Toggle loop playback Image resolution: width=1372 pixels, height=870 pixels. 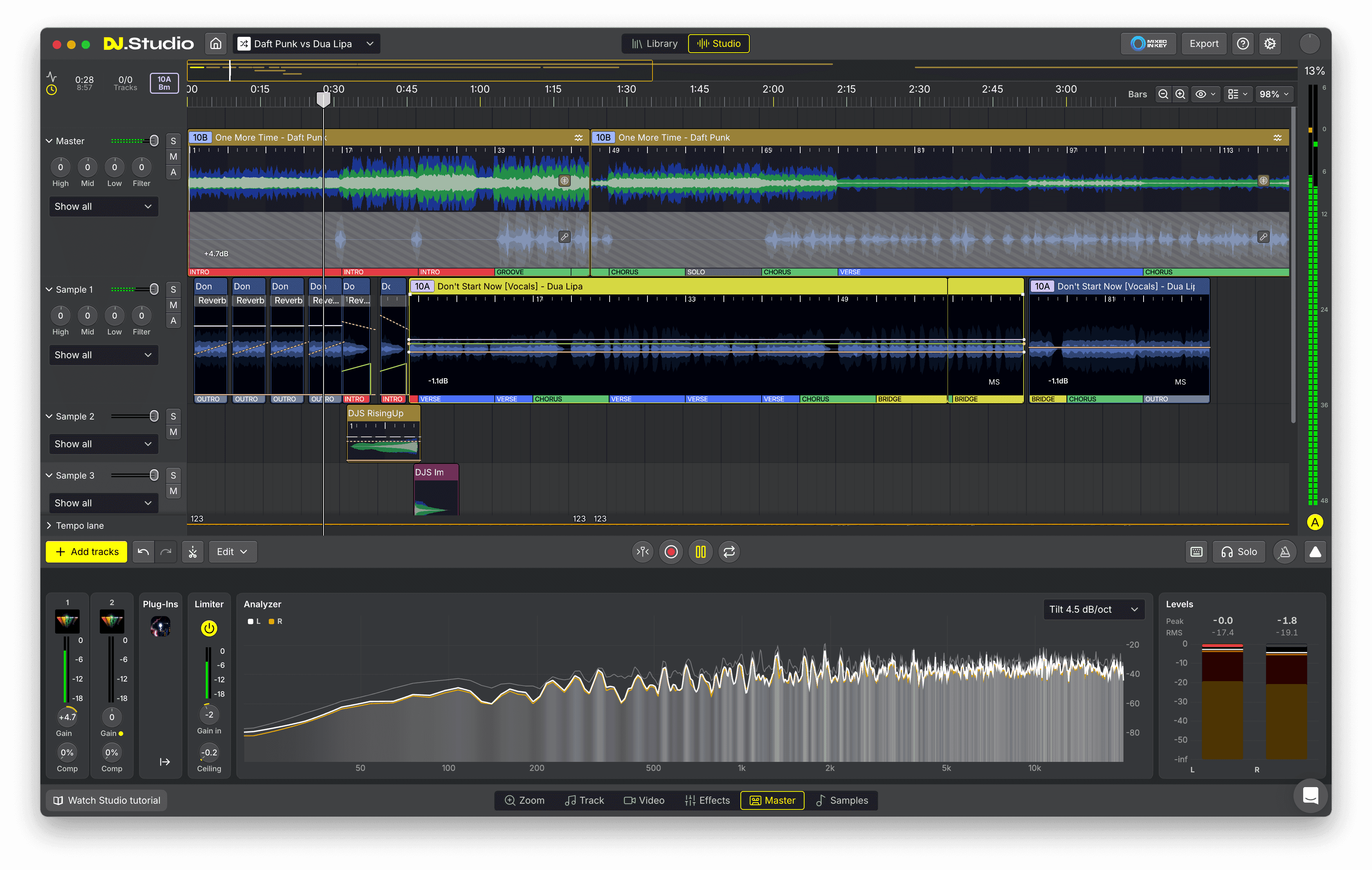[729, 551]
